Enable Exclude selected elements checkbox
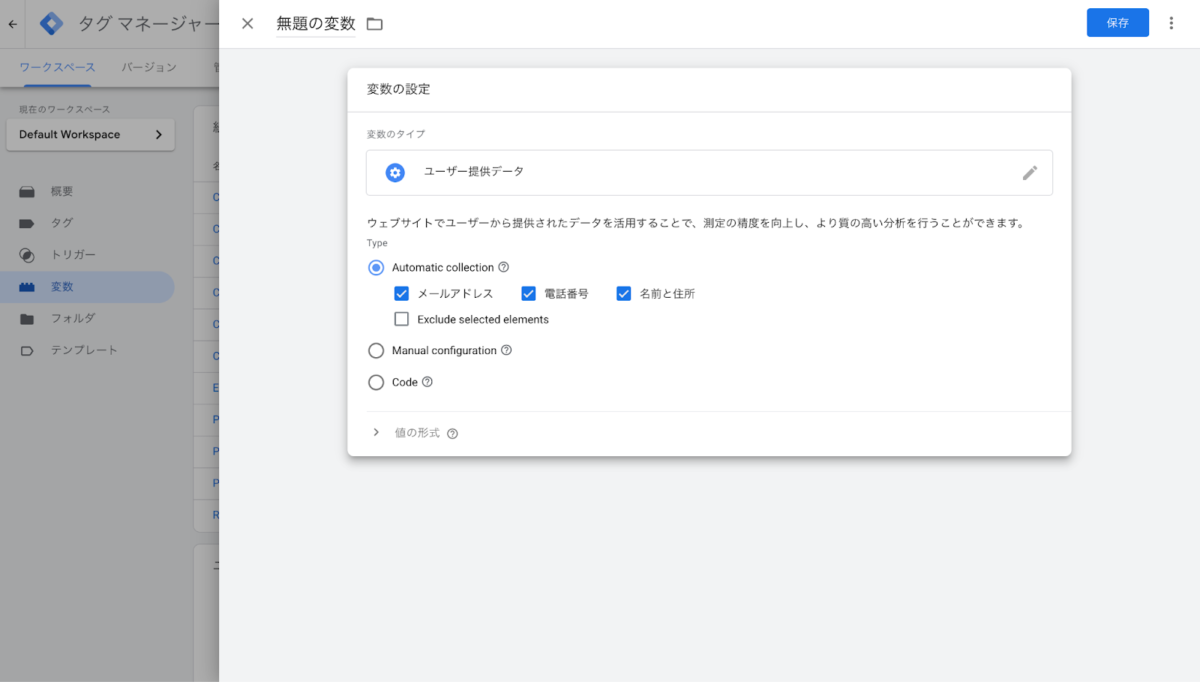Screen dimensions: 1200x682 402,320
